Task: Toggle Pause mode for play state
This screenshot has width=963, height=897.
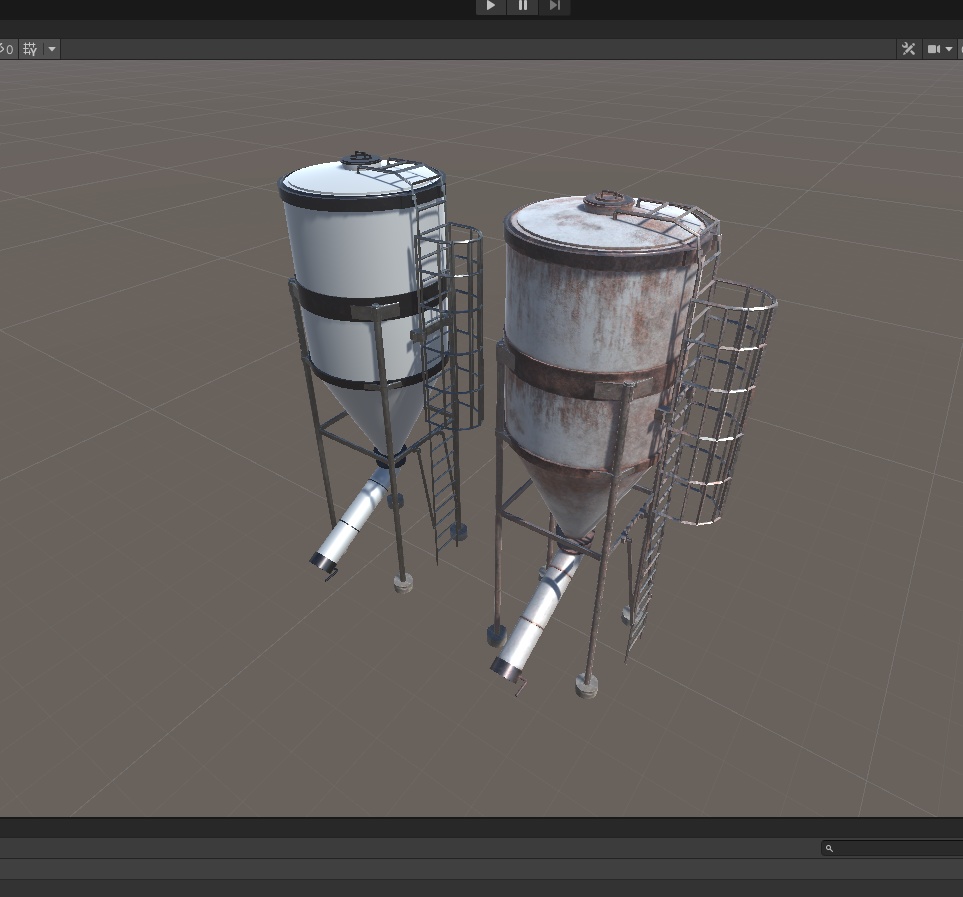Action: point(522,7)
